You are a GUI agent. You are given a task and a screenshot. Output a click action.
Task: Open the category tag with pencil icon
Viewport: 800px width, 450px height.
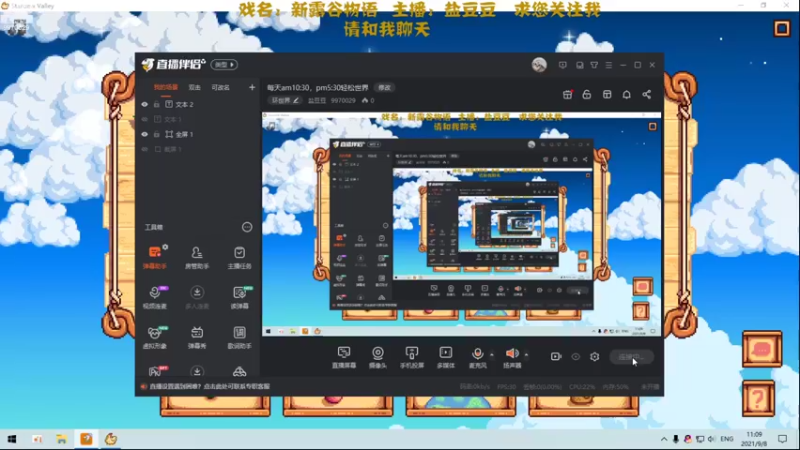pyautogui.click(x=285, y=101)
